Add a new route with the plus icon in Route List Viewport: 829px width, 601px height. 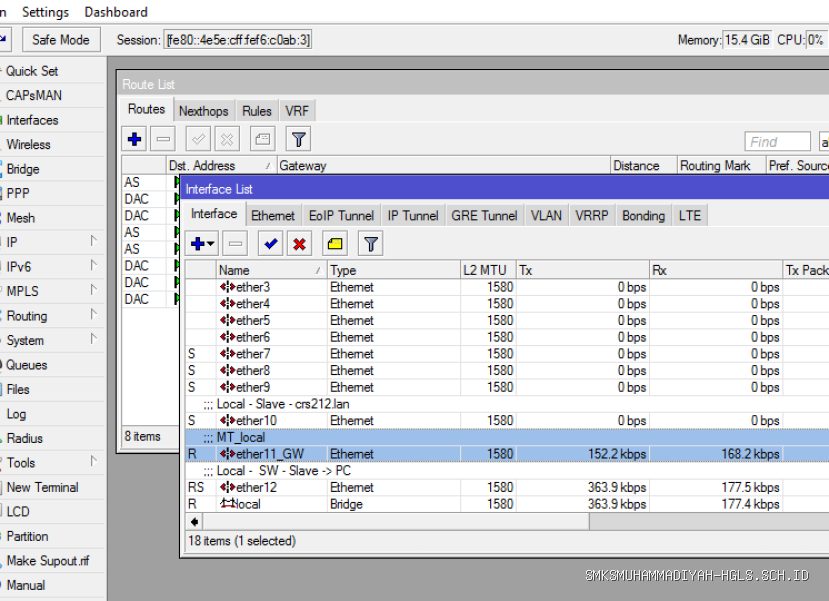tap(134, 139)
